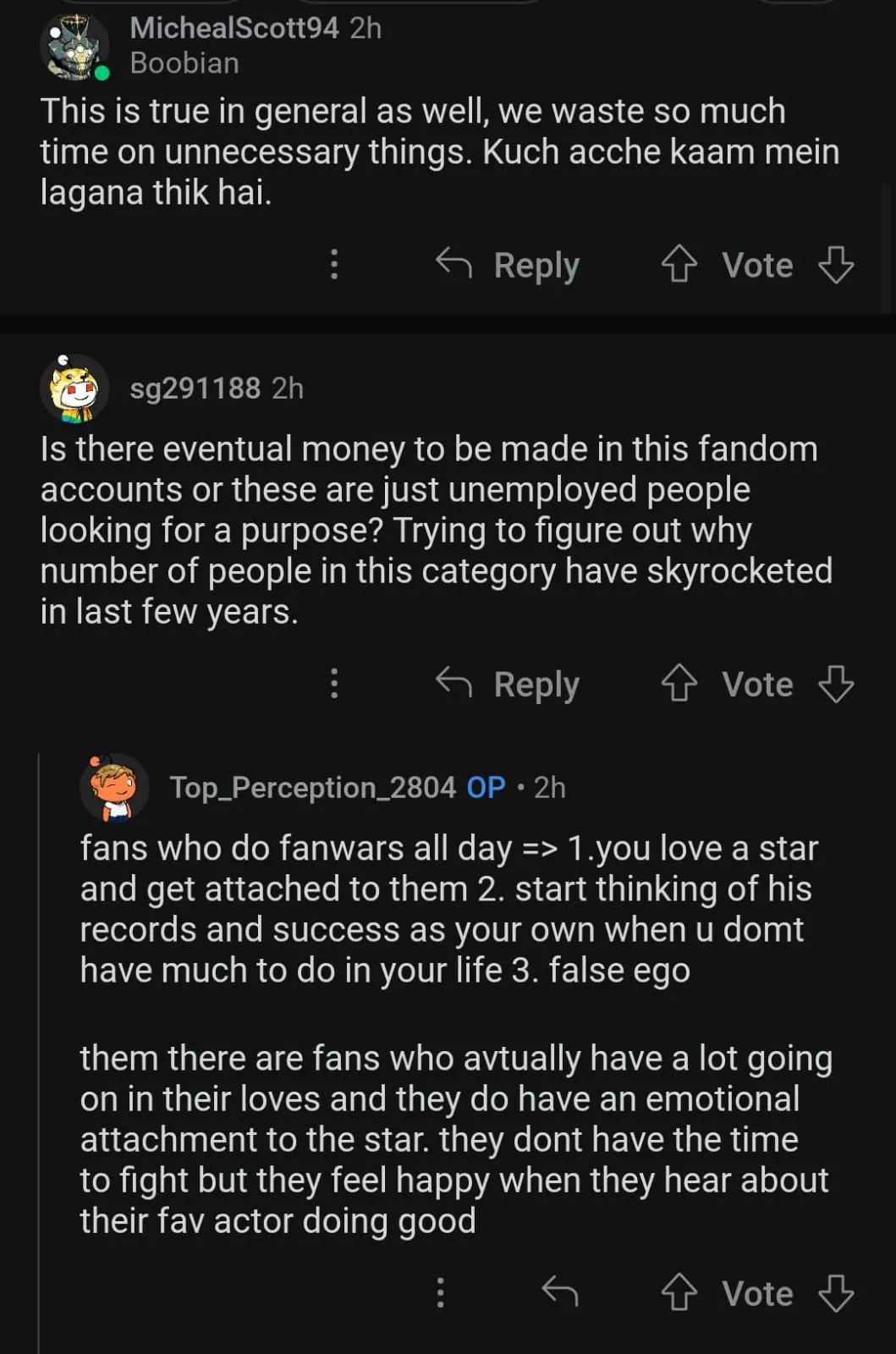Open three-dot options for sg291188's comment

pos(334,683)
